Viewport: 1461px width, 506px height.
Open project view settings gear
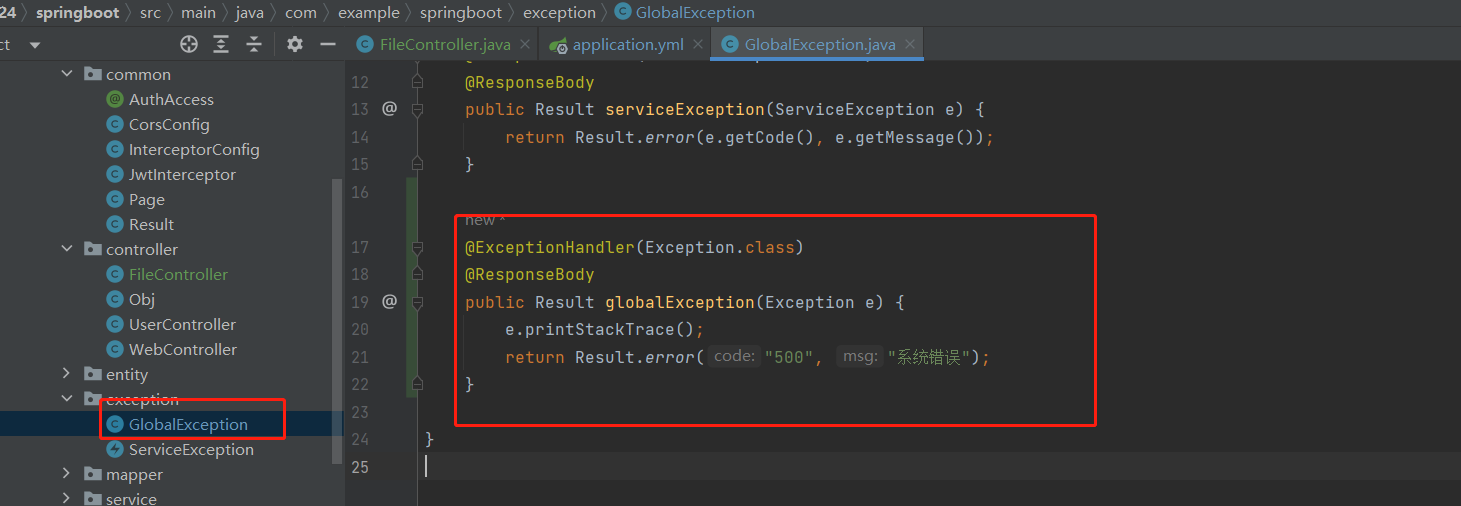294,44
